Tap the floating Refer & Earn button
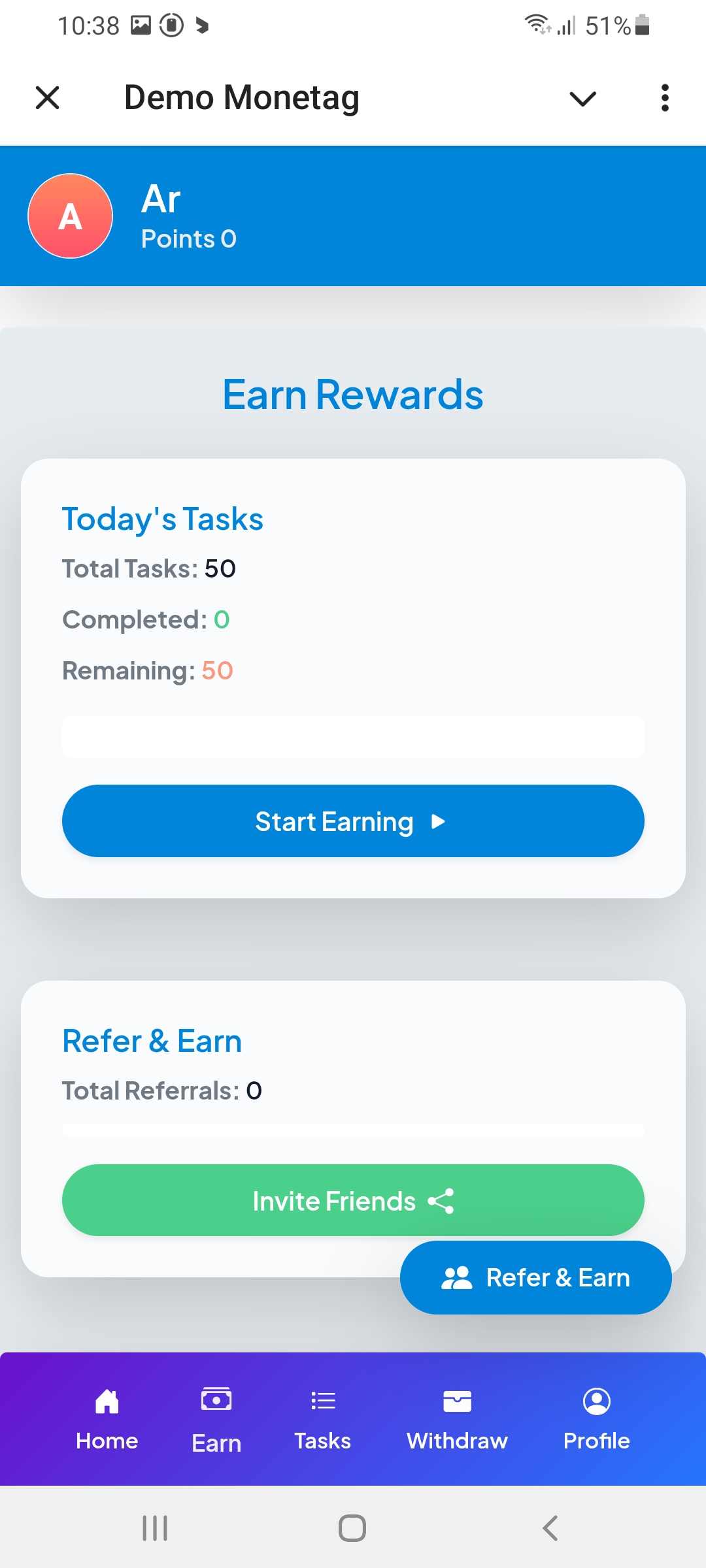 click(x=536, y=1278)
